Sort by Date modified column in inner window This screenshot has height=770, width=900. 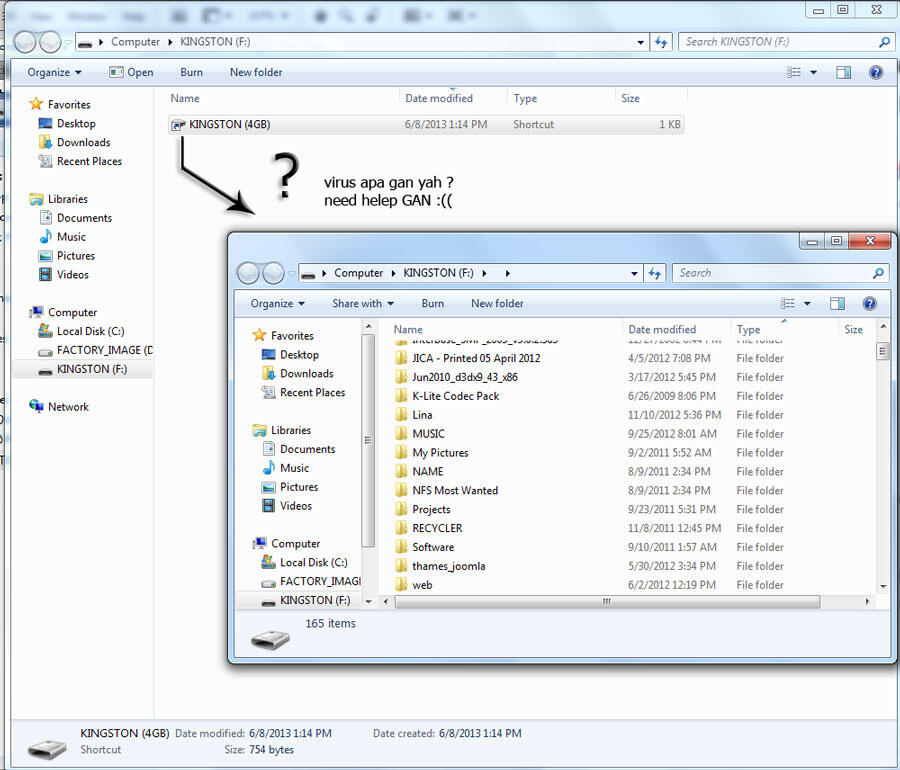(x=661, y=329)
